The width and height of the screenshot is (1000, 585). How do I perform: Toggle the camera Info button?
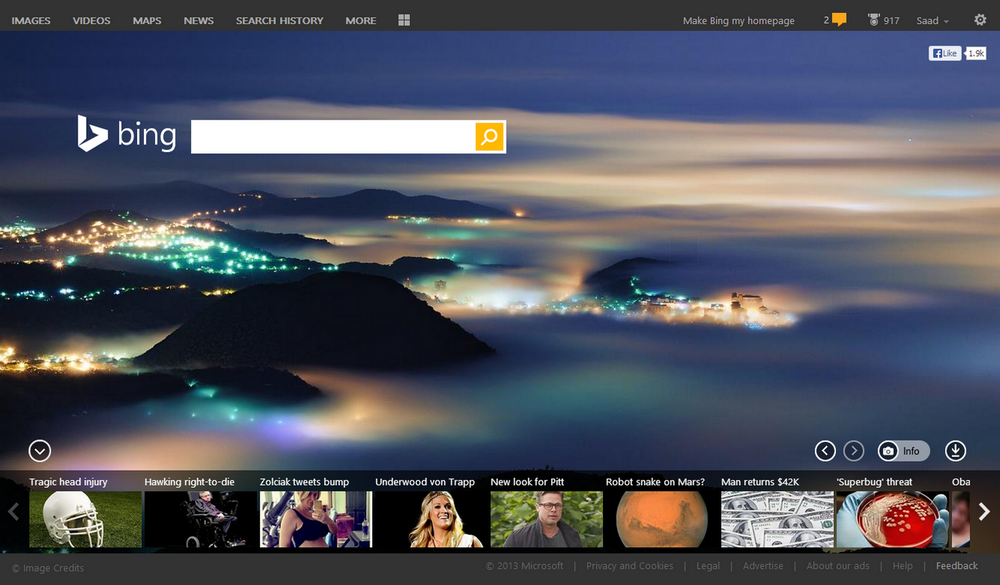[903, 451]
